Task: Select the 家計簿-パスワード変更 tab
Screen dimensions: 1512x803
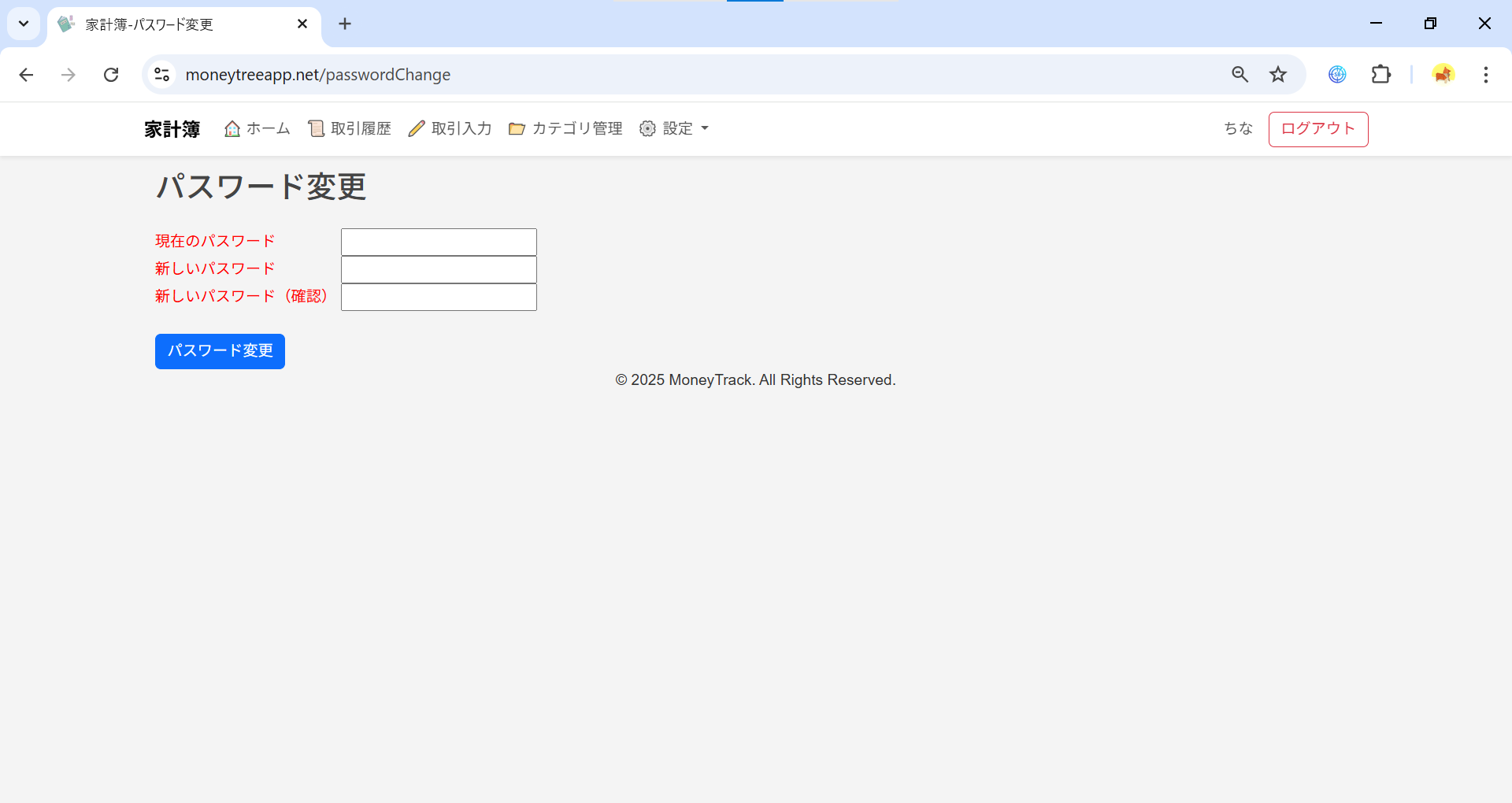Action: pyautogui.click(x=183, y=25)
